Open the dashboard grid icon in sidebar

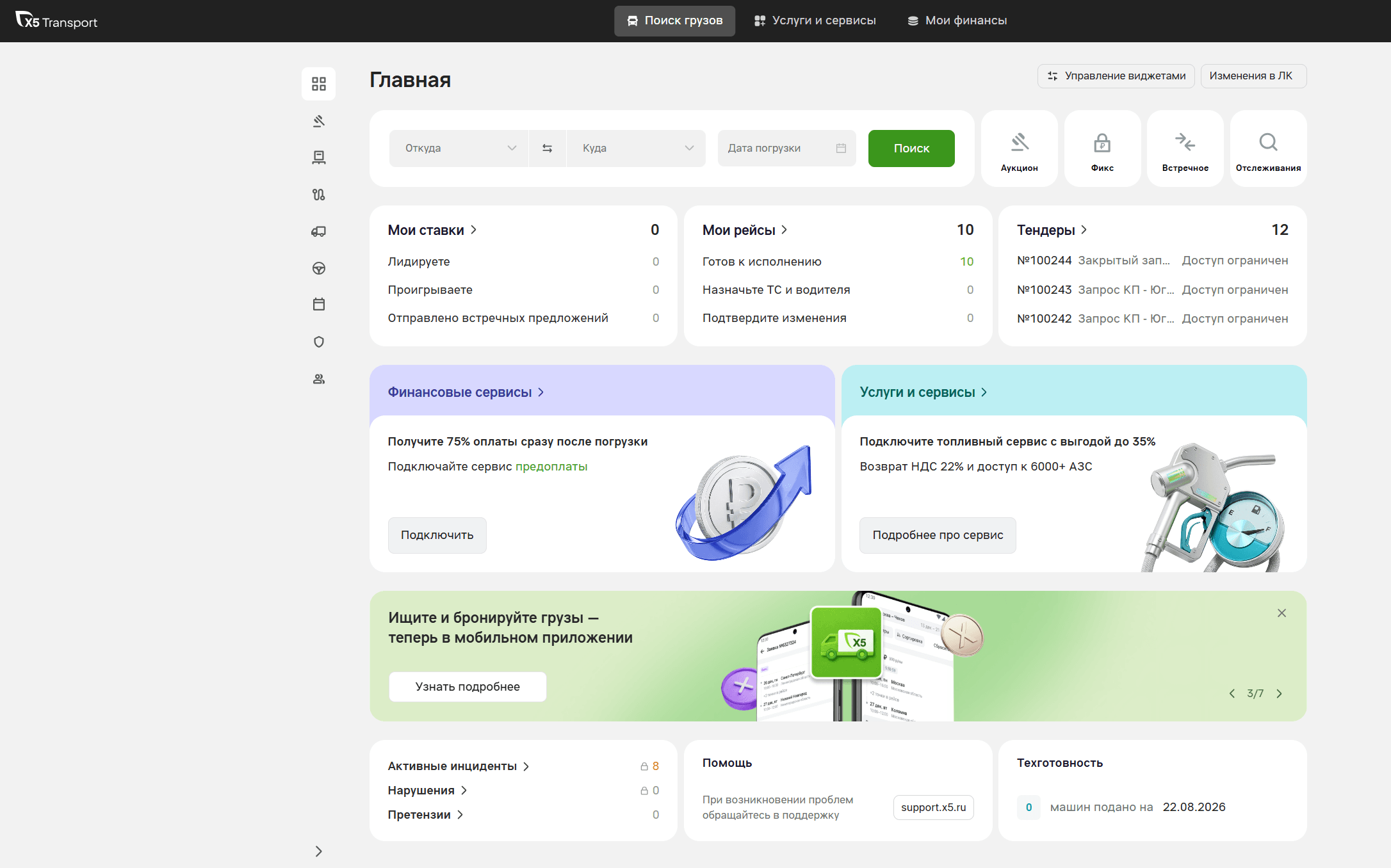pyautogui.click(x=318, y=84)
